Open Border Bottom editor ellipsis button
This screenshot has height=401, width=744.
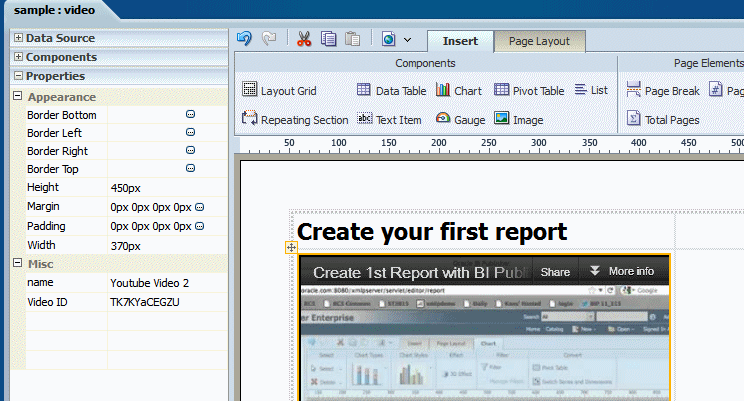(x=190, y=114)
